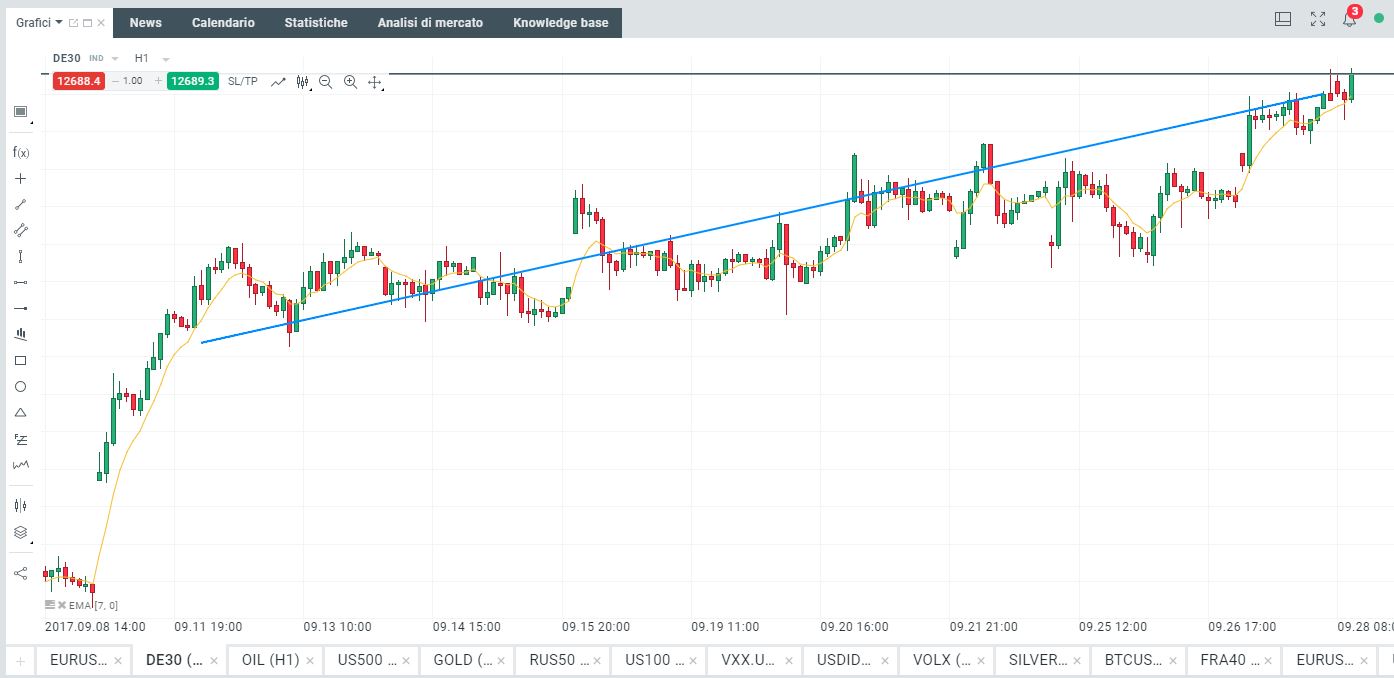Switch to the Calendario tab
Image resolution: width=1394 pixels, height=678 pixels.
[x=223, y=23]
